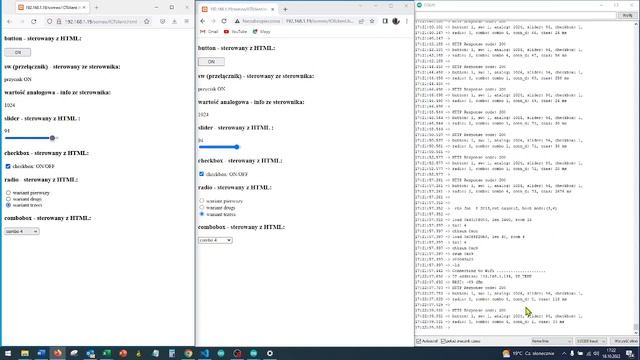Toggle checkbox ON/OFF in Chrome page

(x=201, y=174)
